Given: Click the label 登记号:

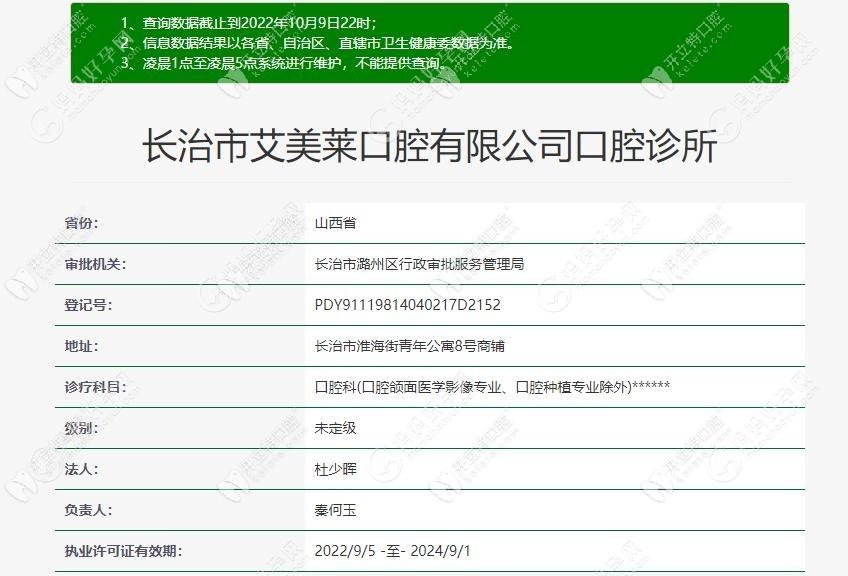Looking at the screenshot, I should [x=88, y=305].
